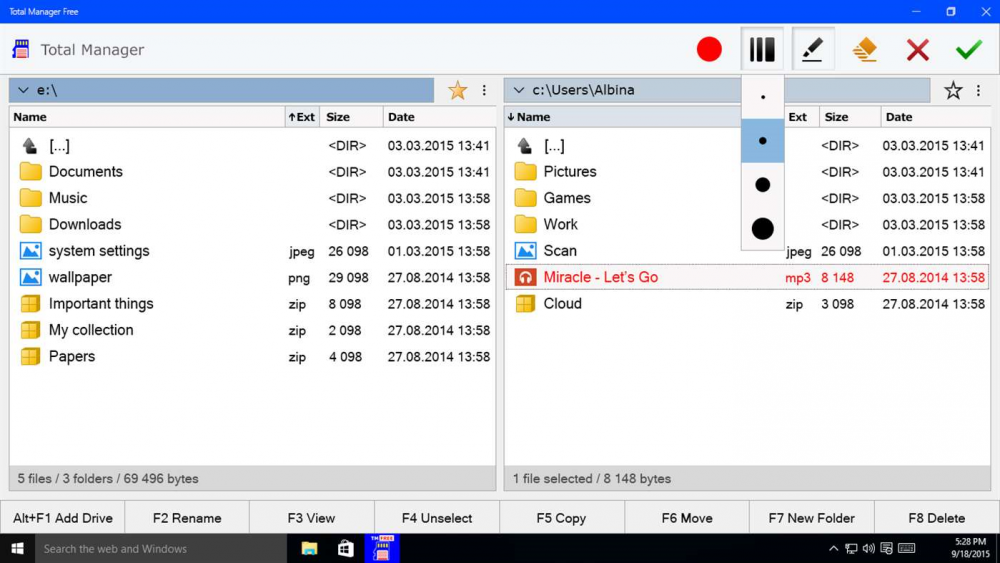Click the Music folder icon
The height and width of the screenshot is (563, 1000).
point(30,198)
